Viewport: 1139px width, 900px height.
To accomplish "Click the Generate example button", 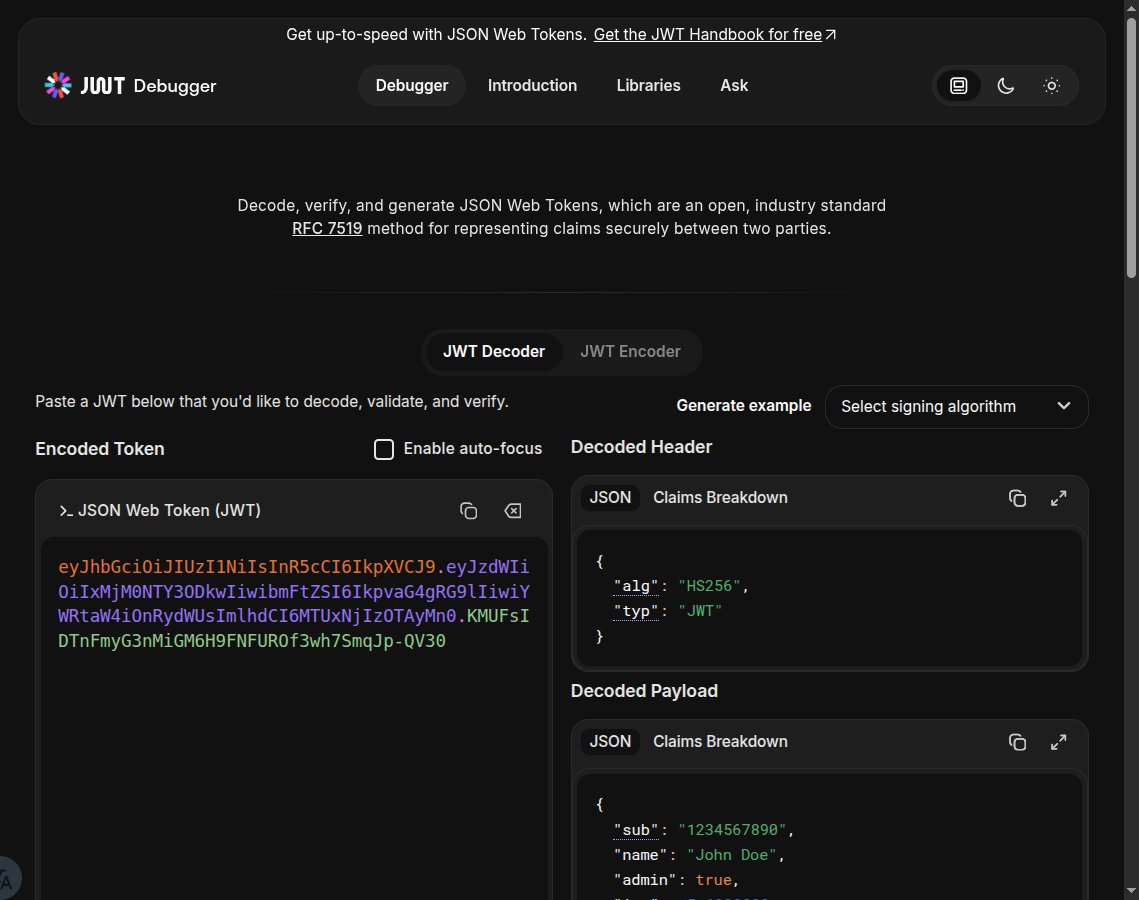I will pos(744,406).
